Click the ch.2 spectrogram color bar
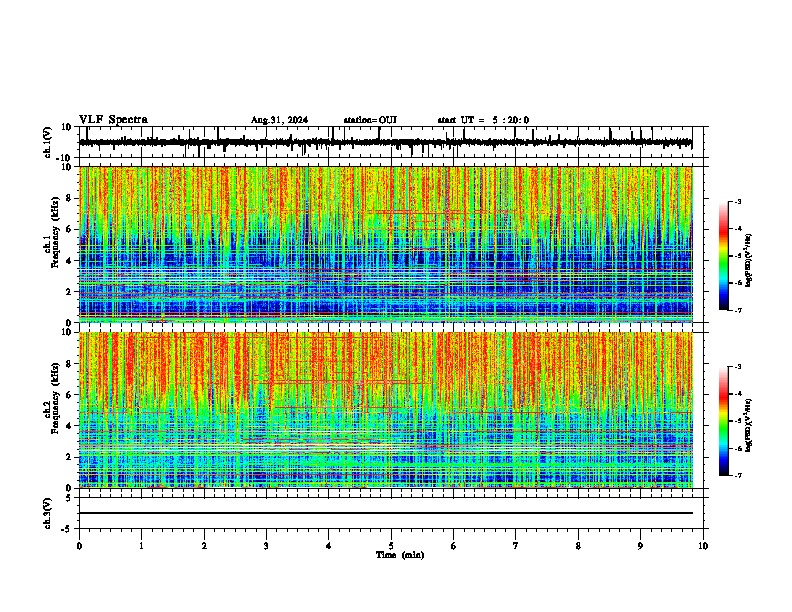792x612 pixels. click(x=723, y=421)
